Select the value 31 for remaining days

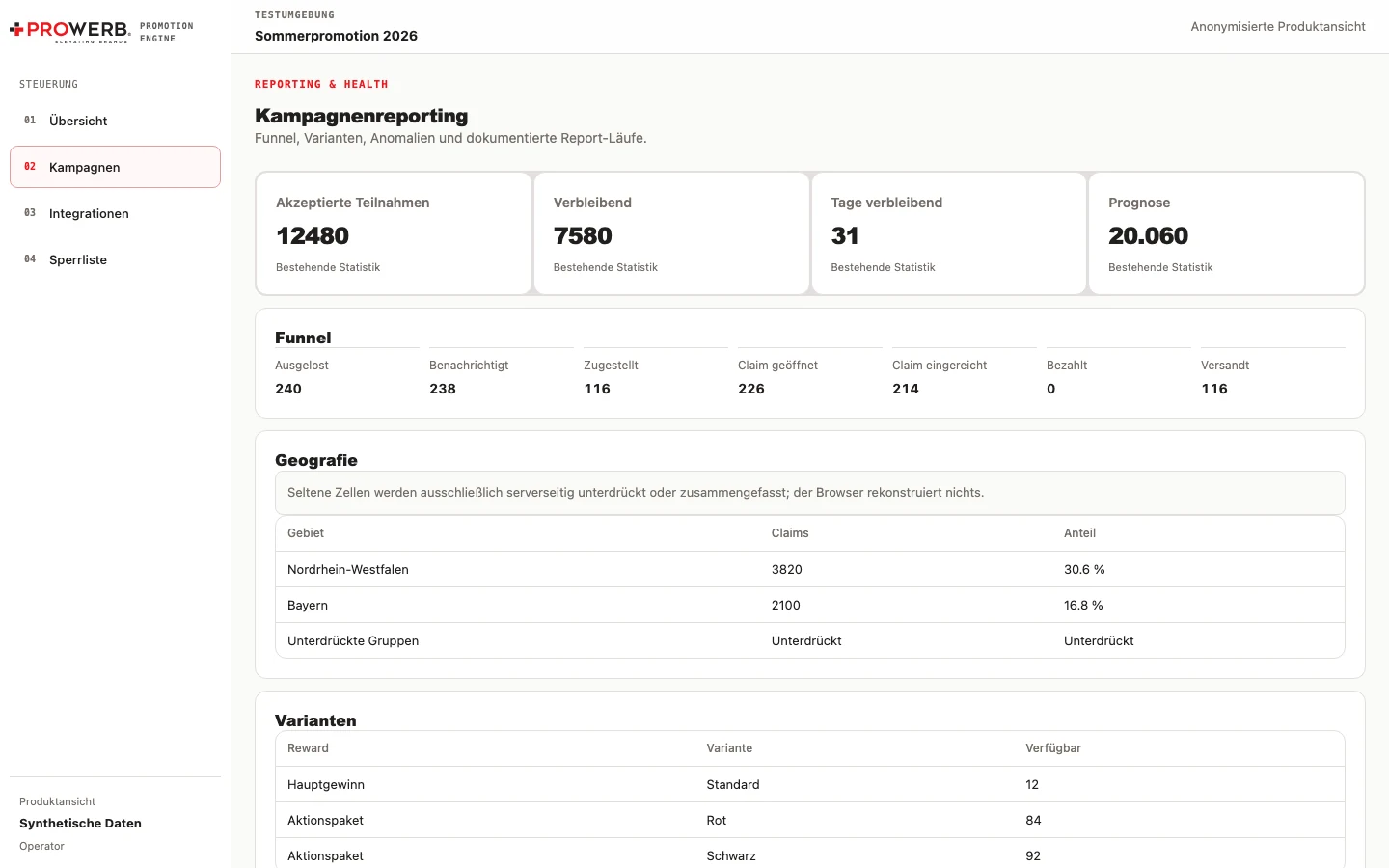[x=845, y=236]
